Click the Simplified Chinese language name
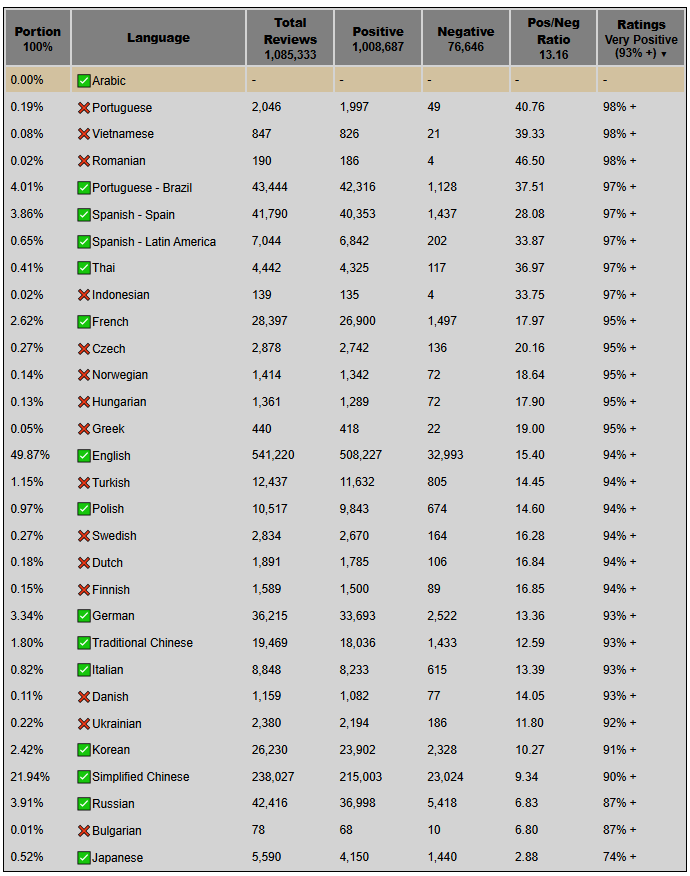Screen dimensions: 690x876 [x=141, y=777]
